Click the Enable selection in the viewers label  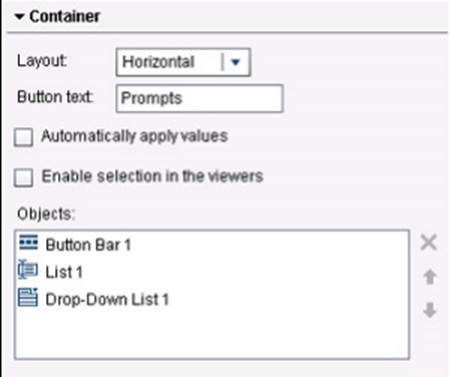(152, 176)
